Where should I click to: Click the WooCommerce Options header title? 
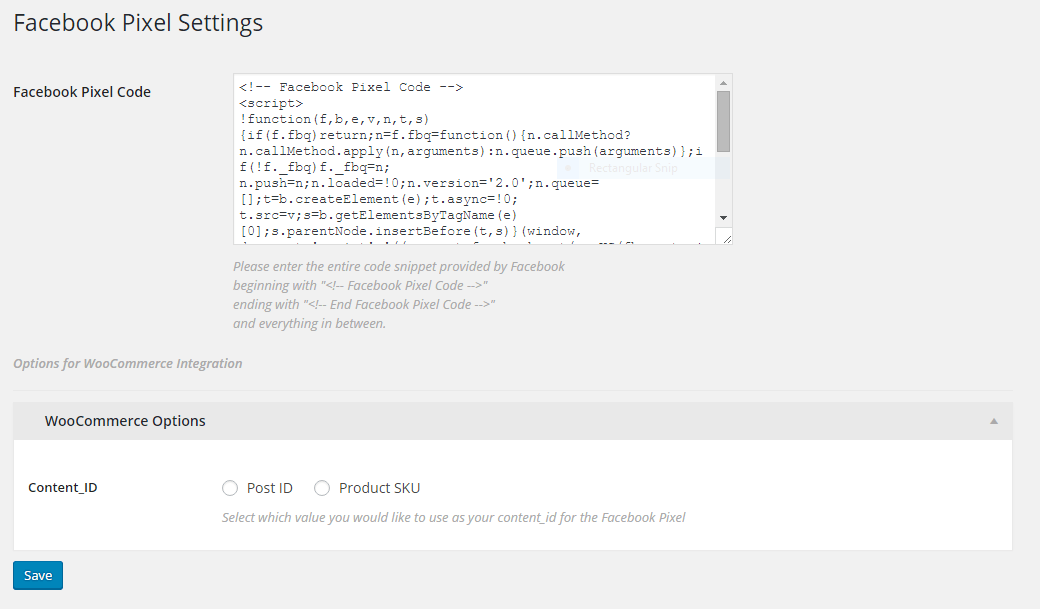coord(125,421)
